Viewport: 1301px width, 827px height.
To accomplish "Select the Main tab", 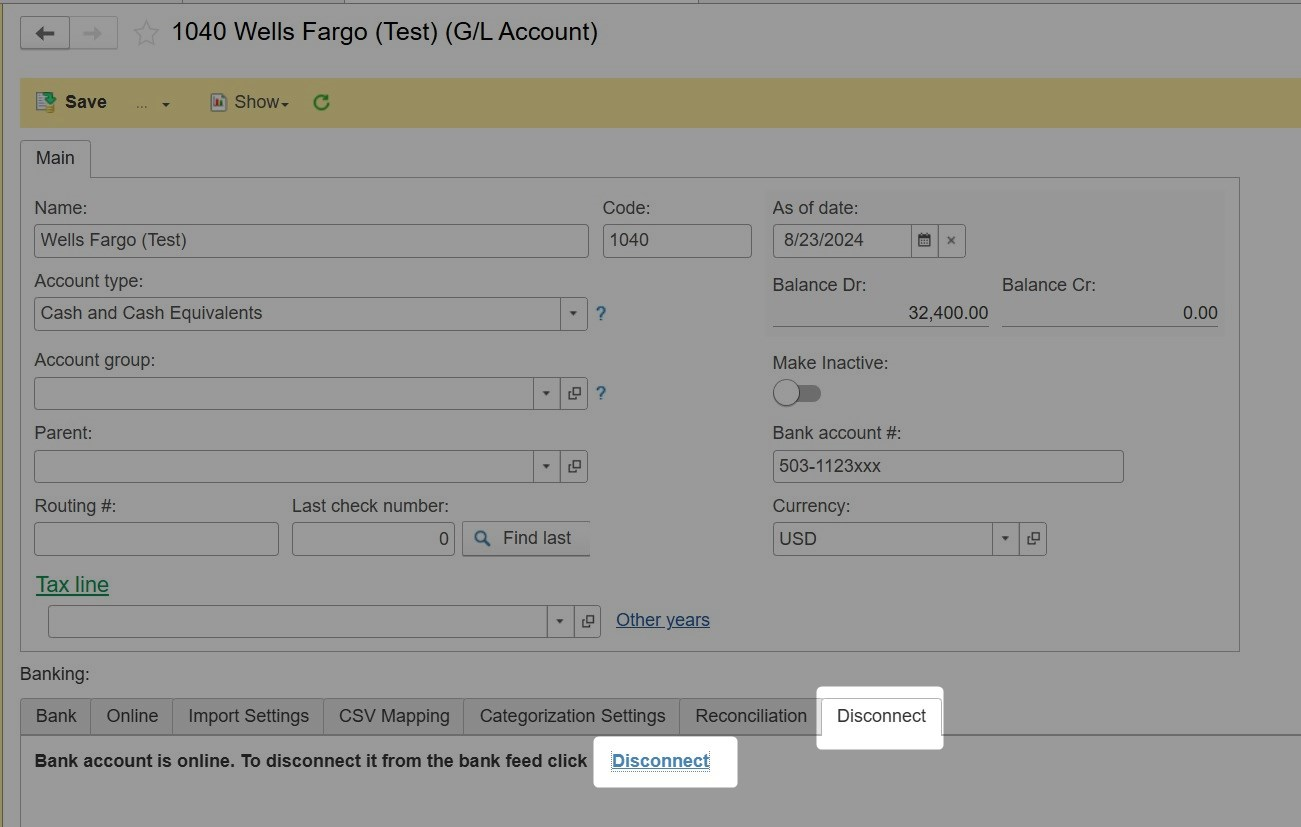I will (55, 158).
